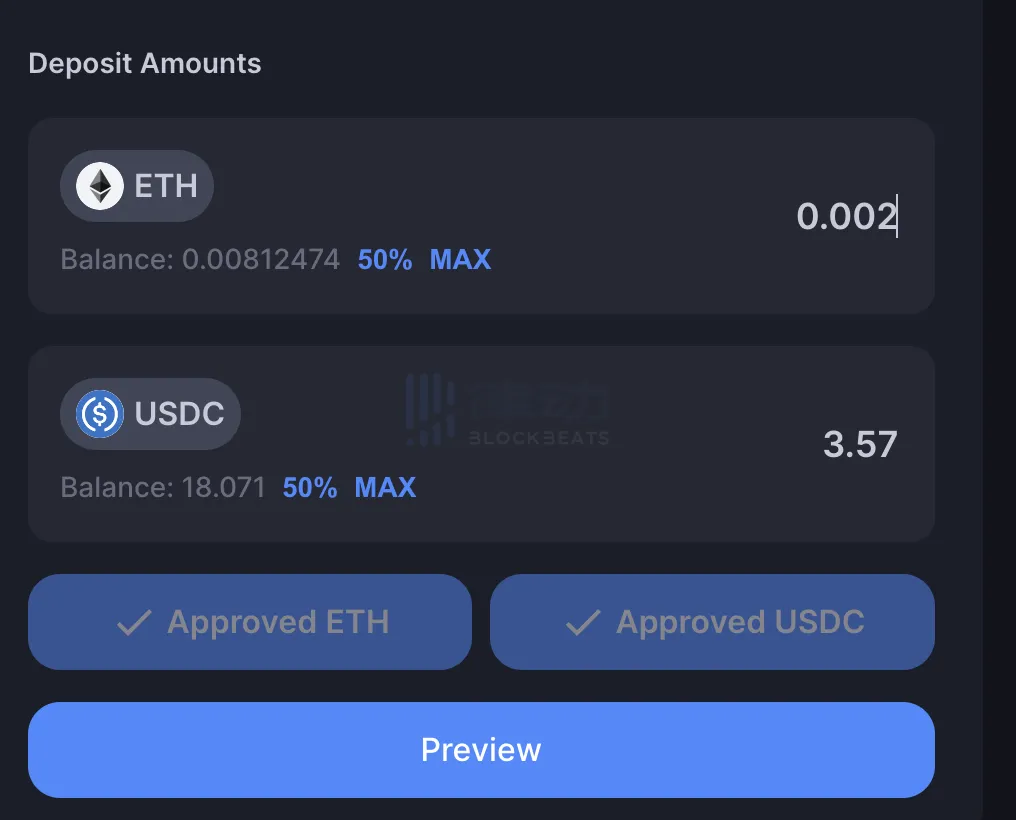The height and width of the screenshot is (820, 1016).
Task: Click the checkmark icon beside Approved USDC
Action: 583,622
